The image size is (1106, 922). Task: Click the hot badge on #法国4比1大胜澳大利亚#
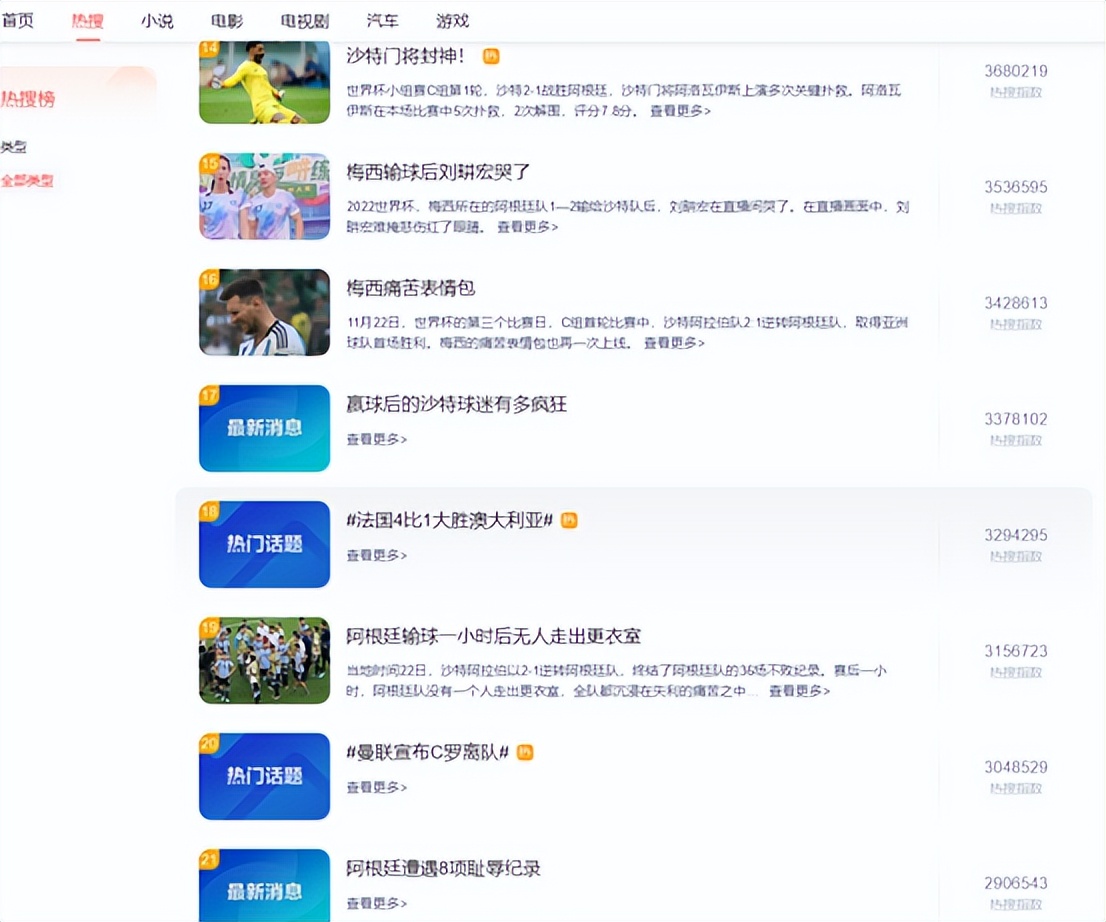pyautogui.click(x=568, y=520)
